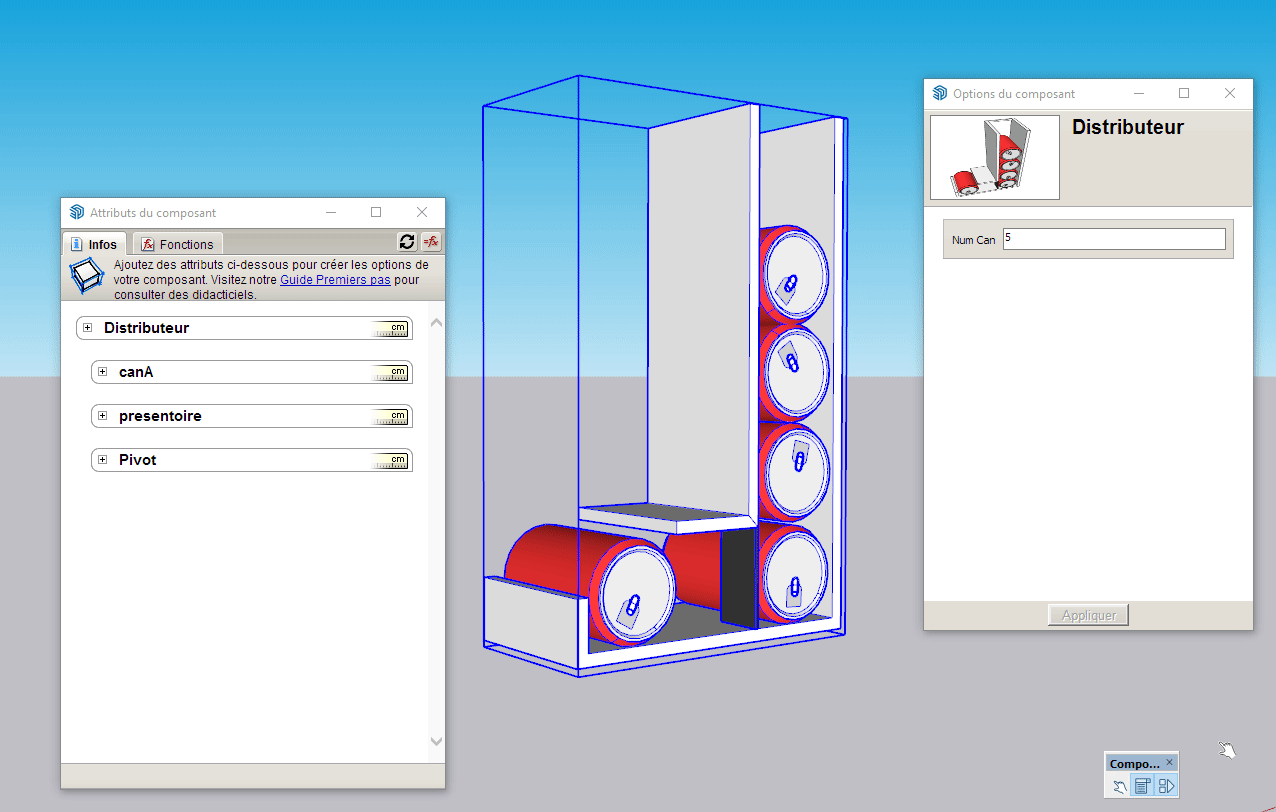Select the Infos tab
Image resolution: width=1276 pixels, height=812 pixels.
coord(94,244)
